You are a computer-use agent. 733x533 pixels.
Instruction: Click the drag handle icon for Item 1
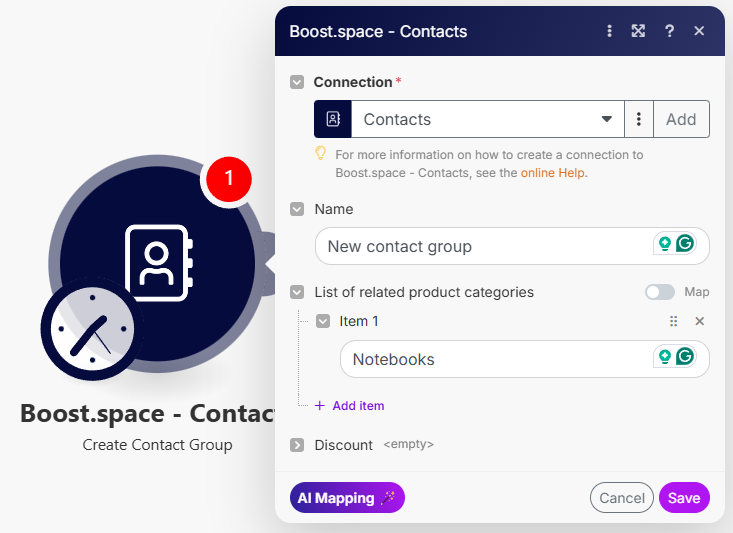(673, 321)
